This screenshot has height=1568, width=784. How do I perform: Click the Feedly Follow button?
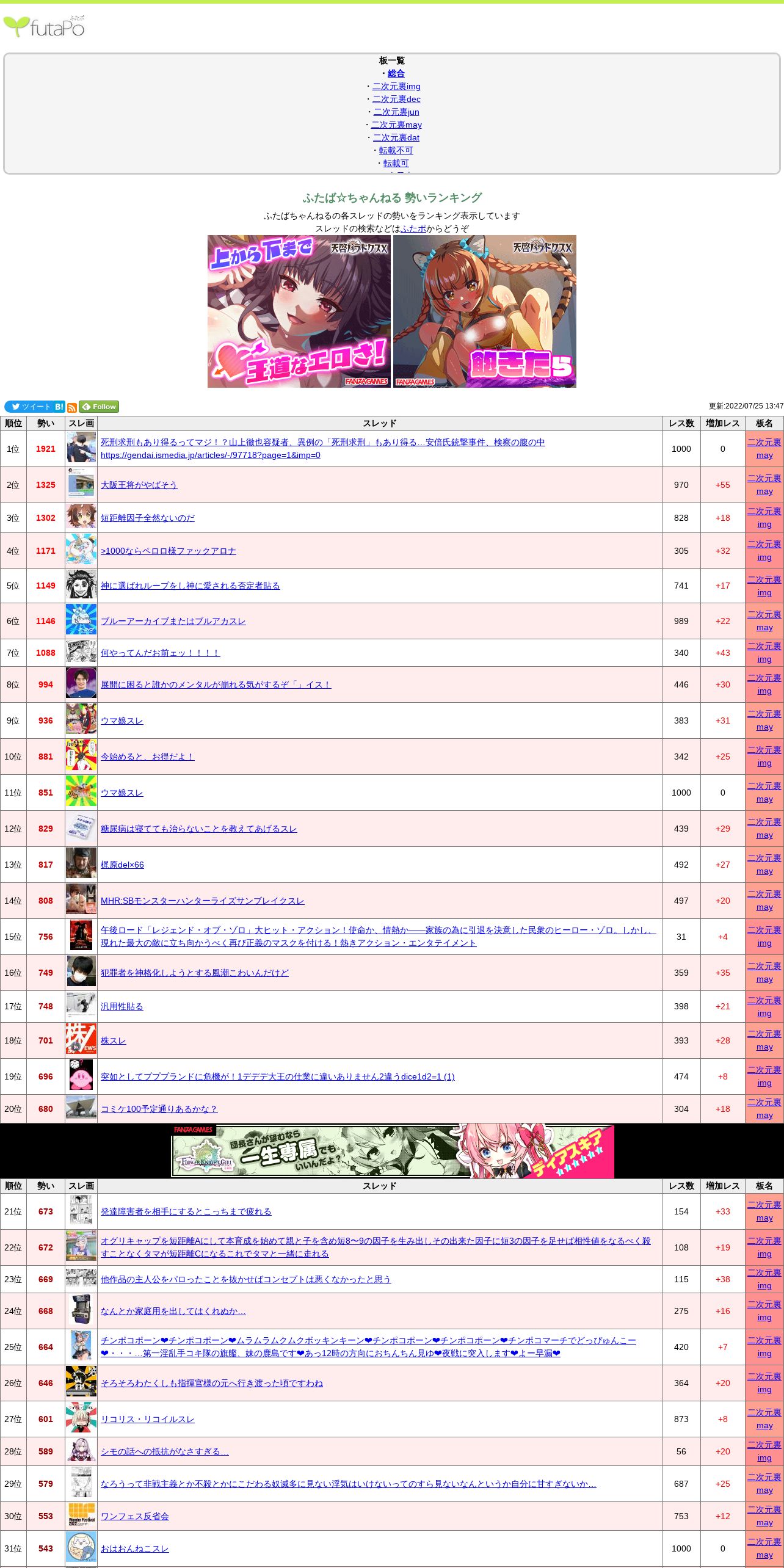coord(99,407)
